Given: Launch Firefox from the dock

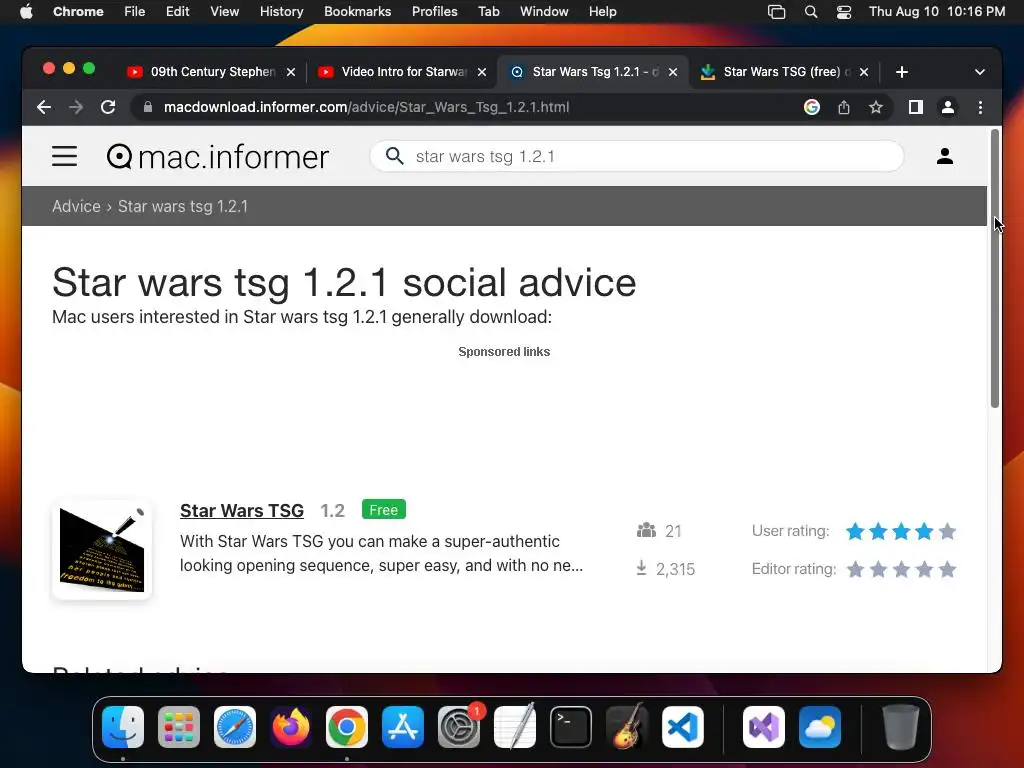Looking at the screenshot, I should click(291, 727).
